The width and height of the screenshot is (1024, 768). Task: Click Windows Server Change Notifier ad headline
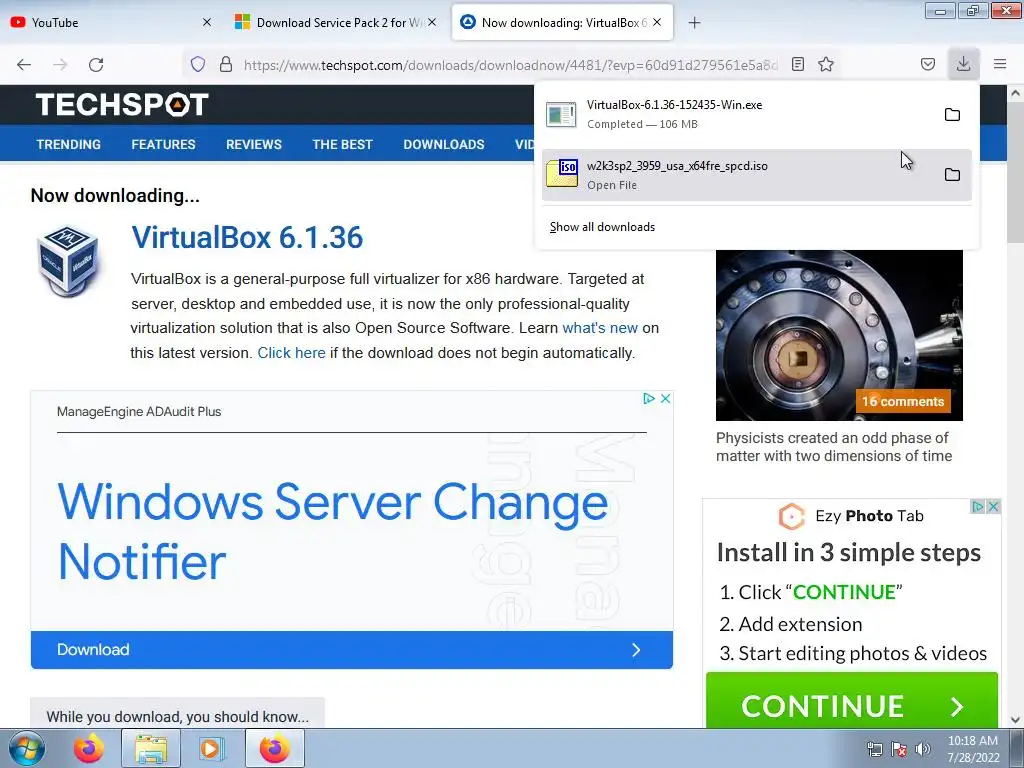tap(333, 531)
